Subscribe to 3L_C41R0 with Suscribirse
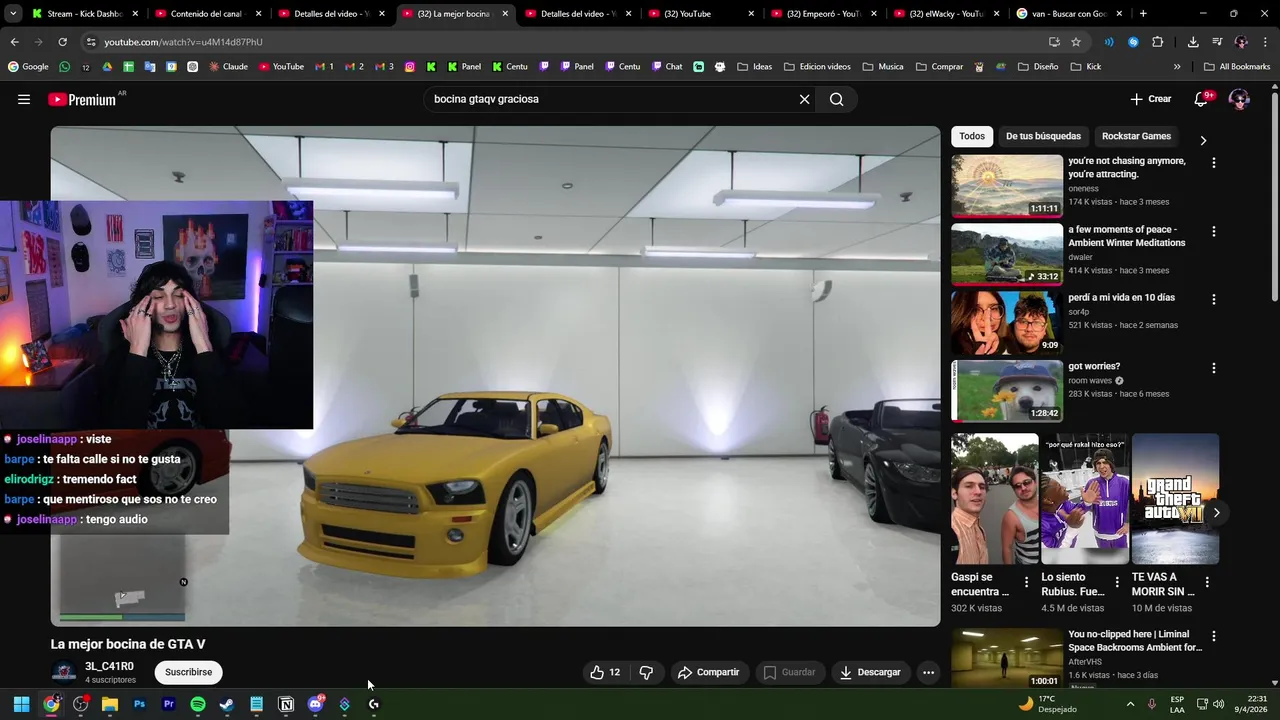Image resolution: width=1280 pixels, height=720 pixels. pyautogui.click(x=188, y=672)
